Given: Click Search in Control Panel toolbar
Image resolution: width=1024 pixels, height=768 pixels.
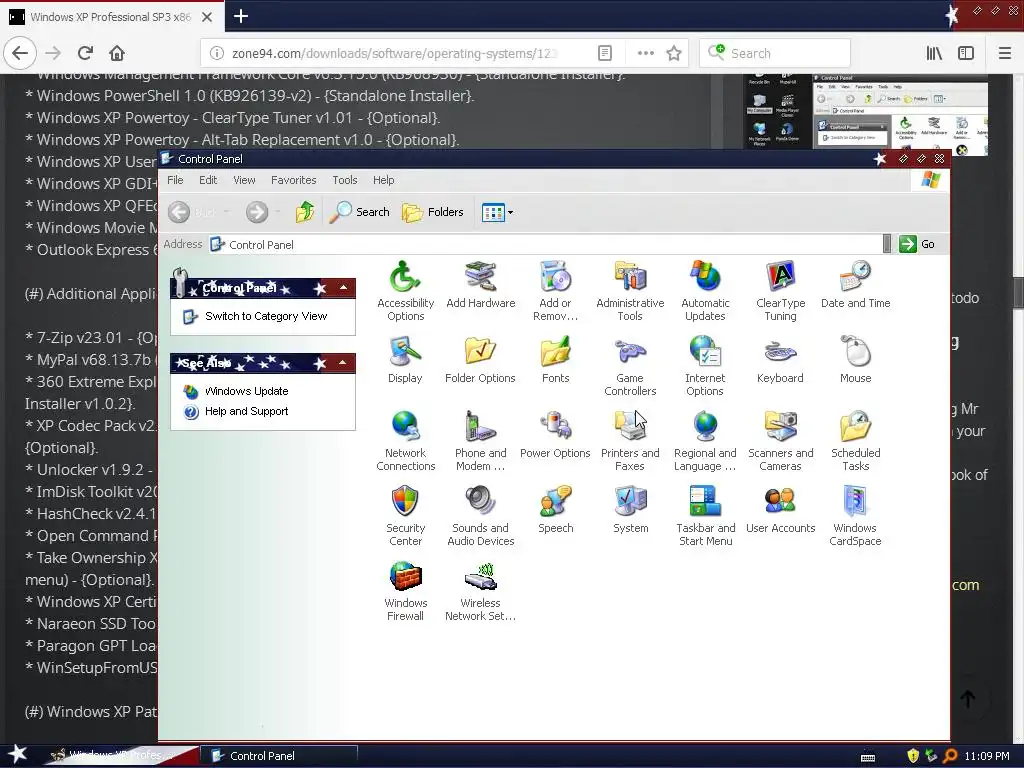Looking at the screenshot, I should (359, 212).
